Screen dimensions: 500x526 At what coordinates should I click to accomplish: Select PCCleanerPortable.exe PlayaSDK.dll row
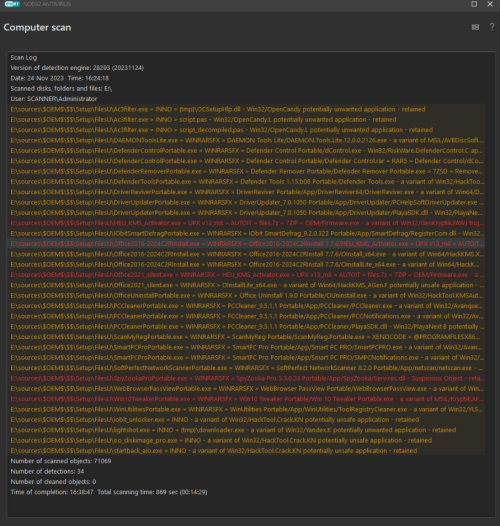tap(246, 327)
